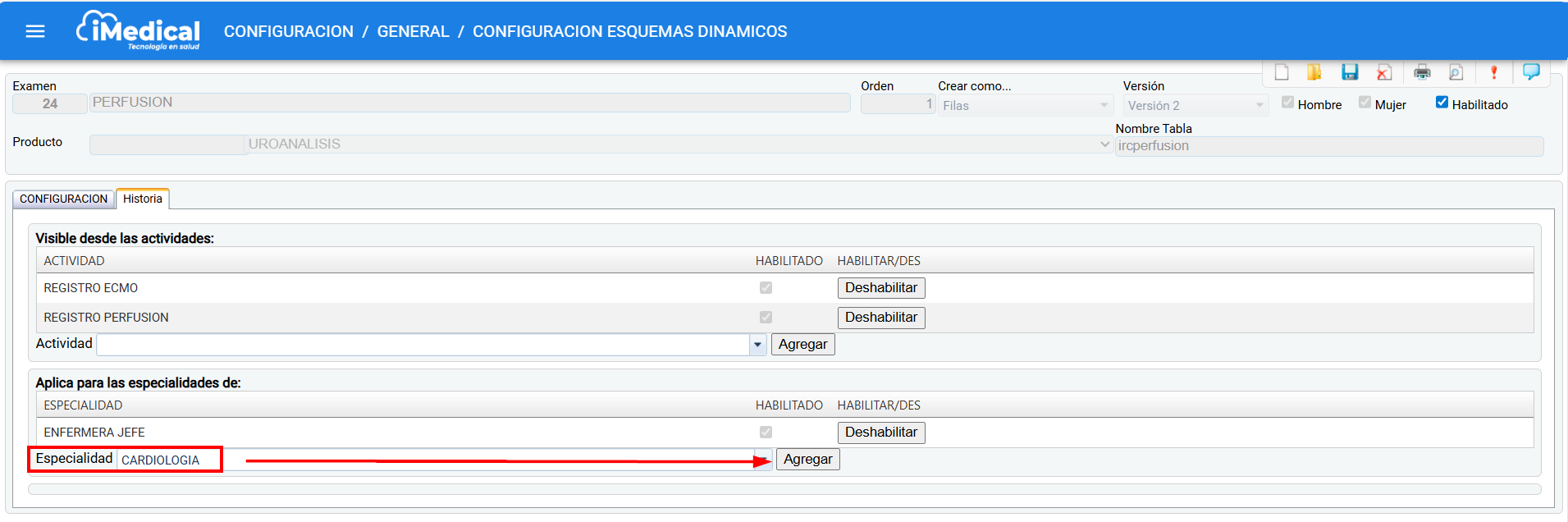The height and width of the screenshot is (522, 1568).
Task: Open the blue chat bubble icon
Action: click(1531, 72)
